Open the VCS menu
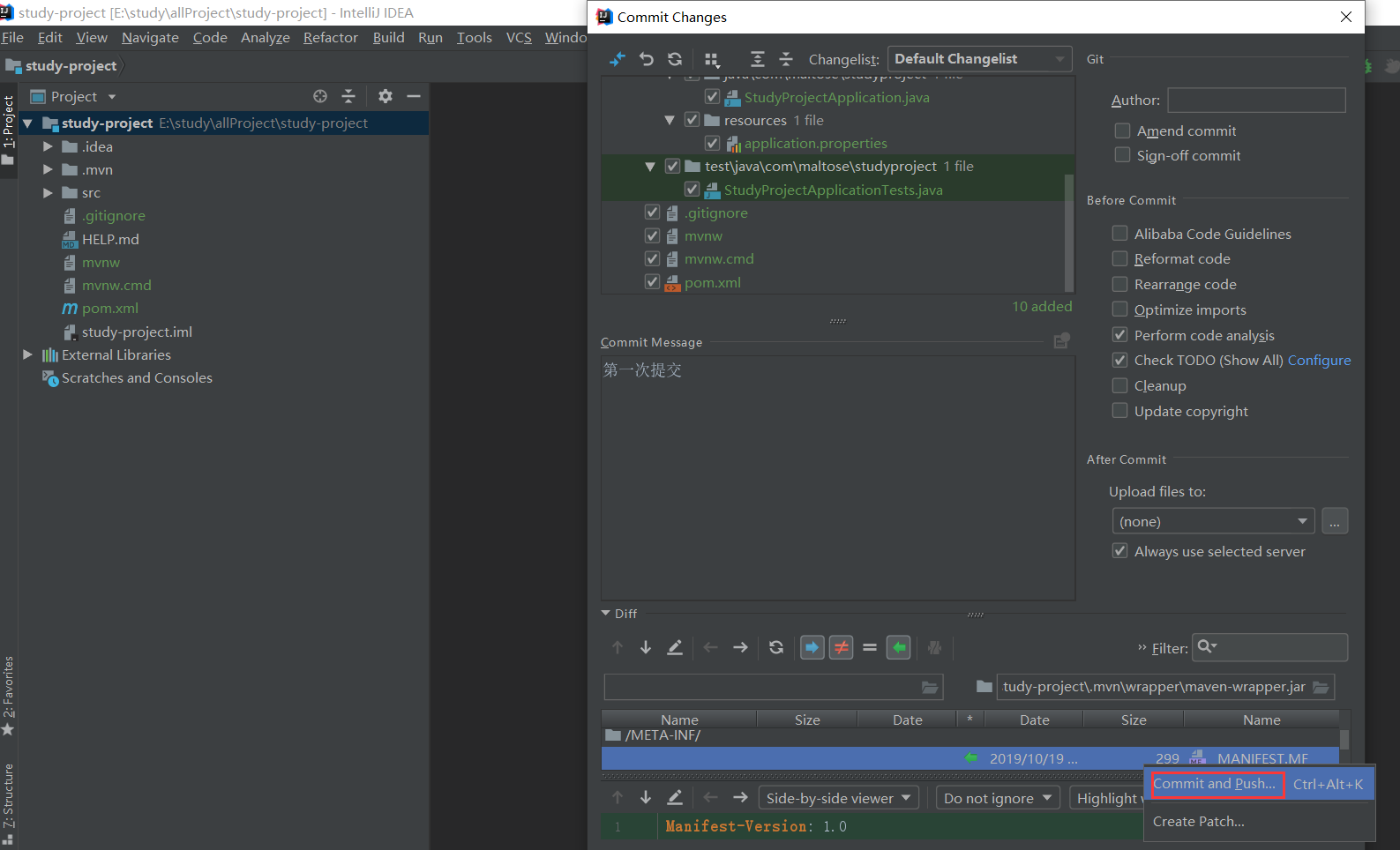Screen dimensions: 1400x850 [x=519, y=37]
